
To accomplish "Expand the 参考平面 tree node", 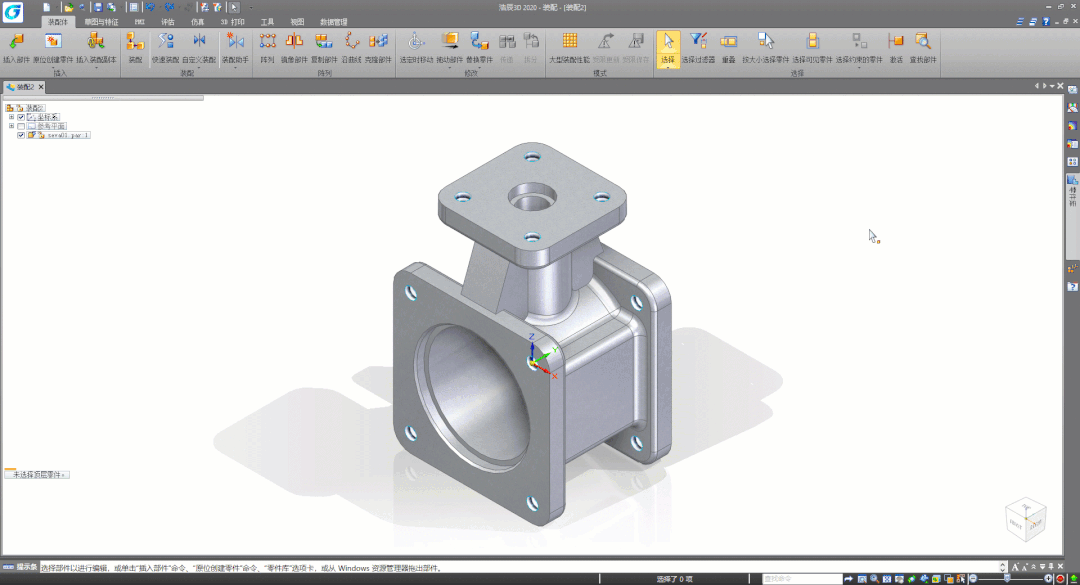I will [11, 126].
